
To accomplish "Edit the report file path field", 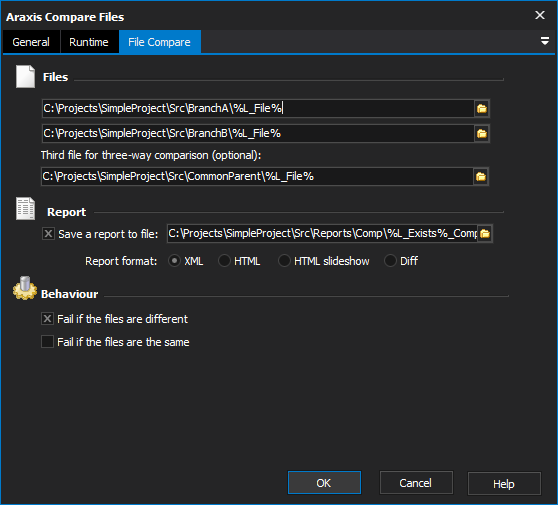I will (322, 233).
